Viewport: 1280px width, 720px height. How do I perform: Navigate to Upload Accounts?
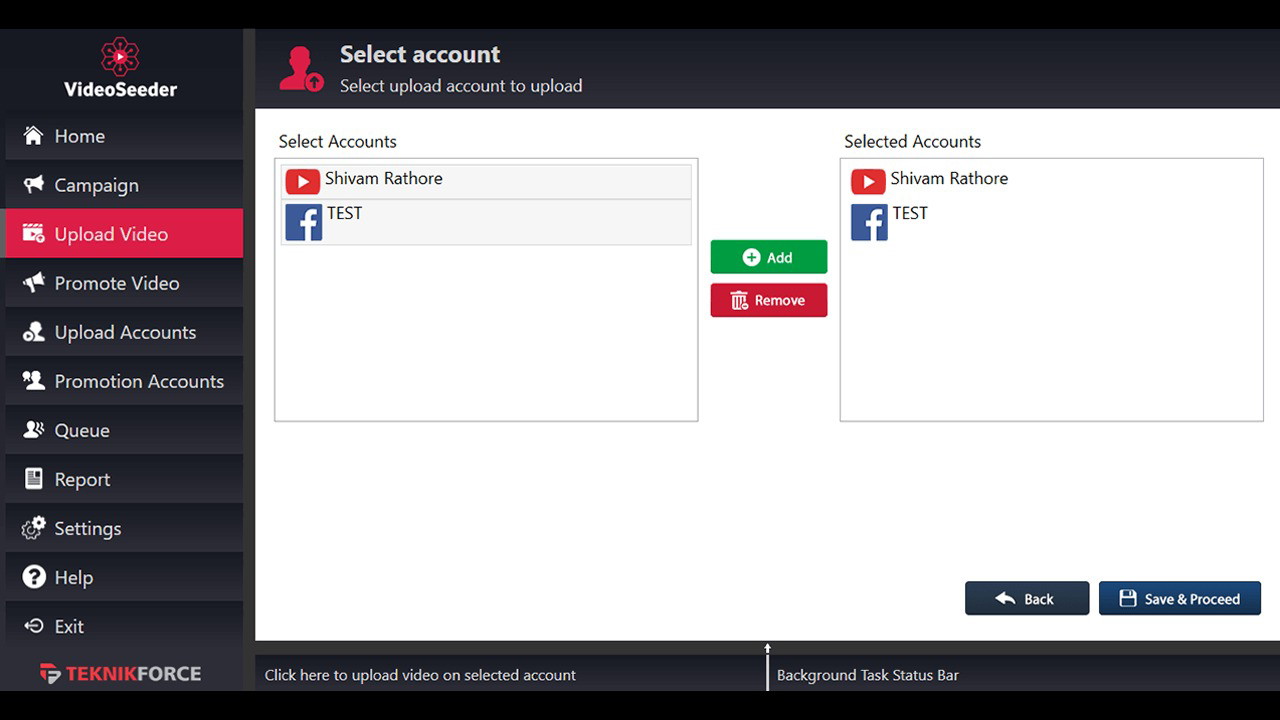click(124, 332)
